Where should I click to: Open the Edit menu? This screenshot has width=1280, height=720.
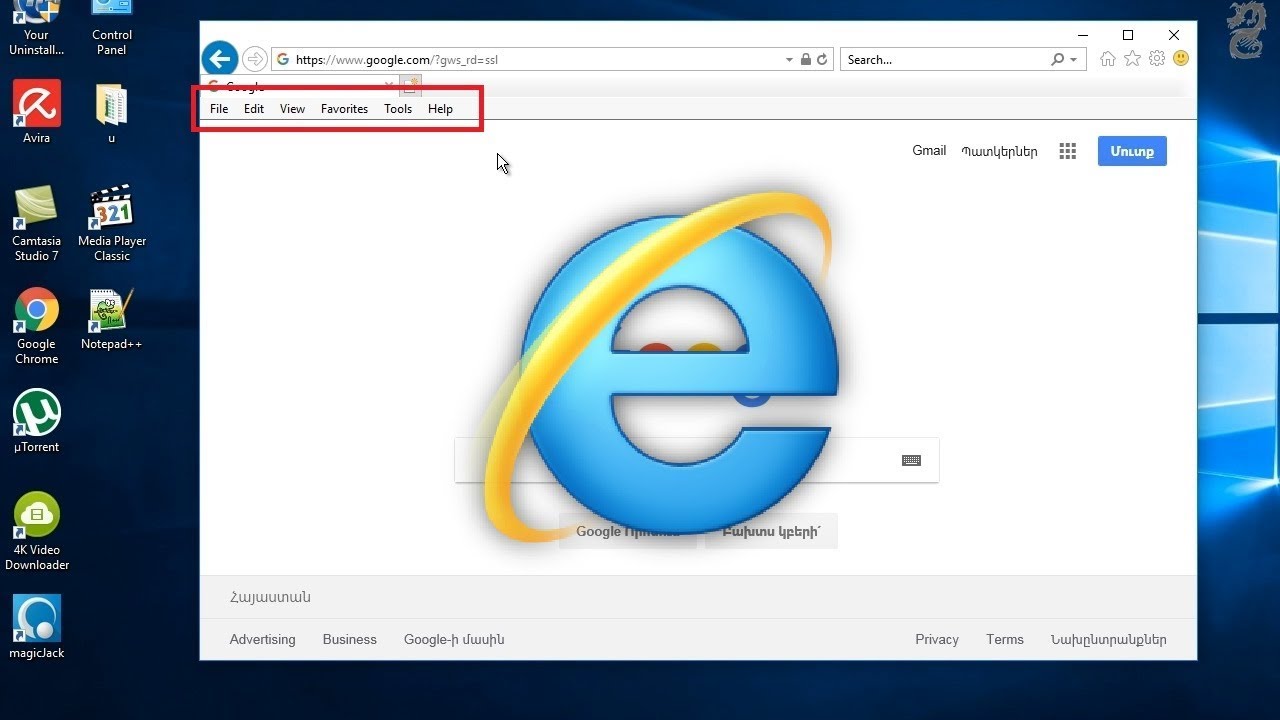click(x=254, y=109)
